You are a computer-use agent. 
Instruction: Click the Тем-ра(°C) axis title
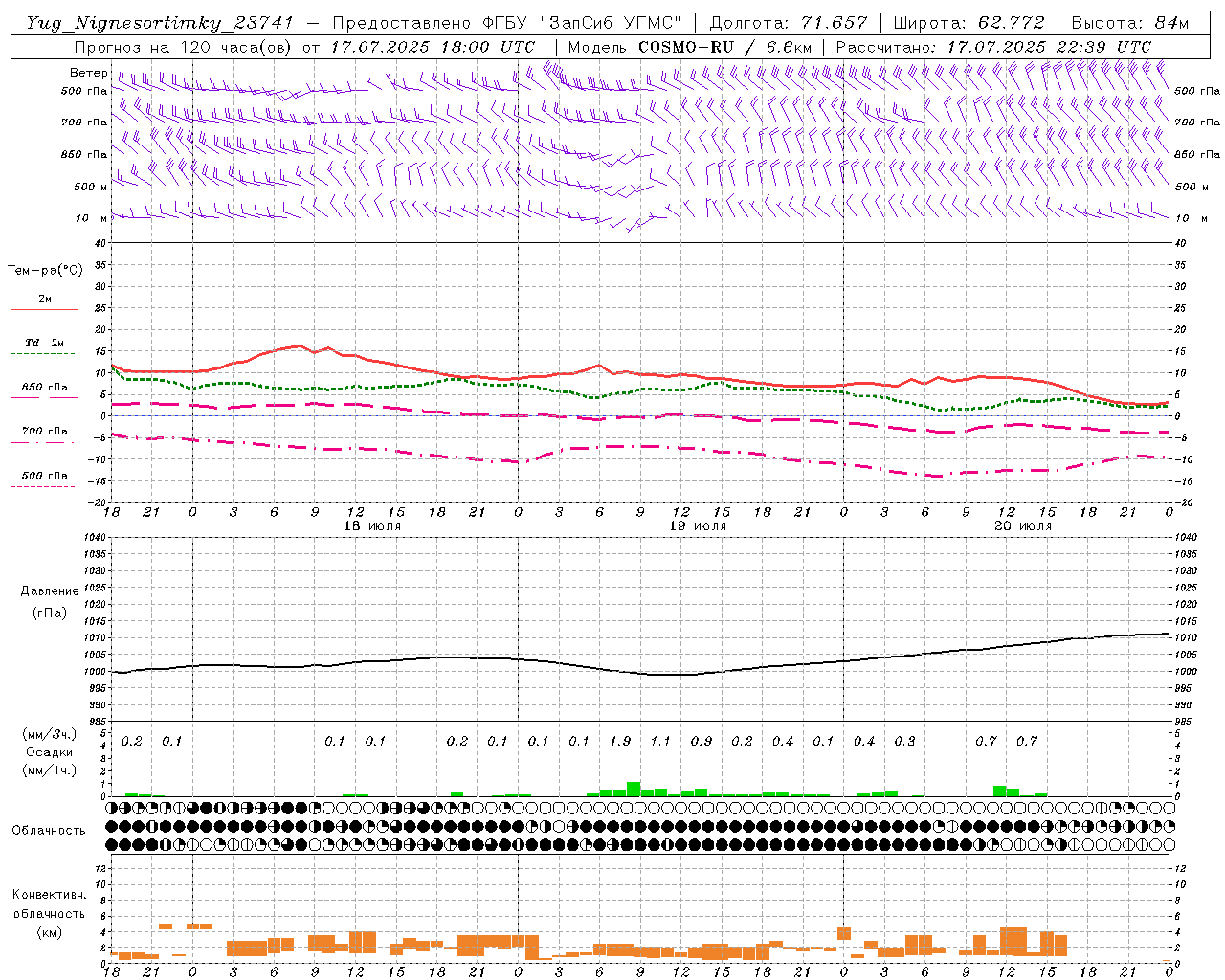[45, 271]
